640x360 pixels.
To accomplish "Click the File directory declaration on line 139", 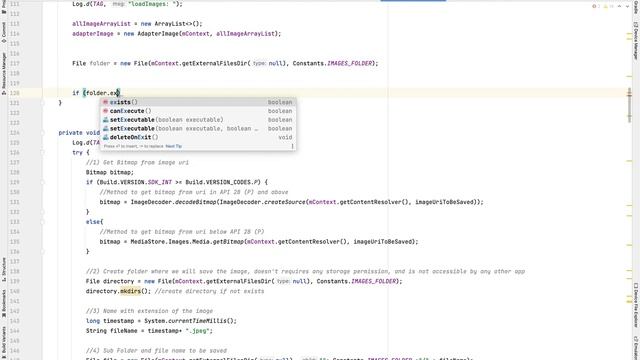I will [244, 281].
